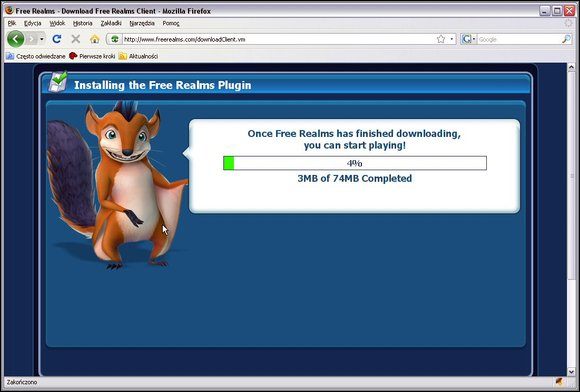Screen dimensions: 580x392
Task: Click the squirrel mascot image
Action: pos(117,185)
